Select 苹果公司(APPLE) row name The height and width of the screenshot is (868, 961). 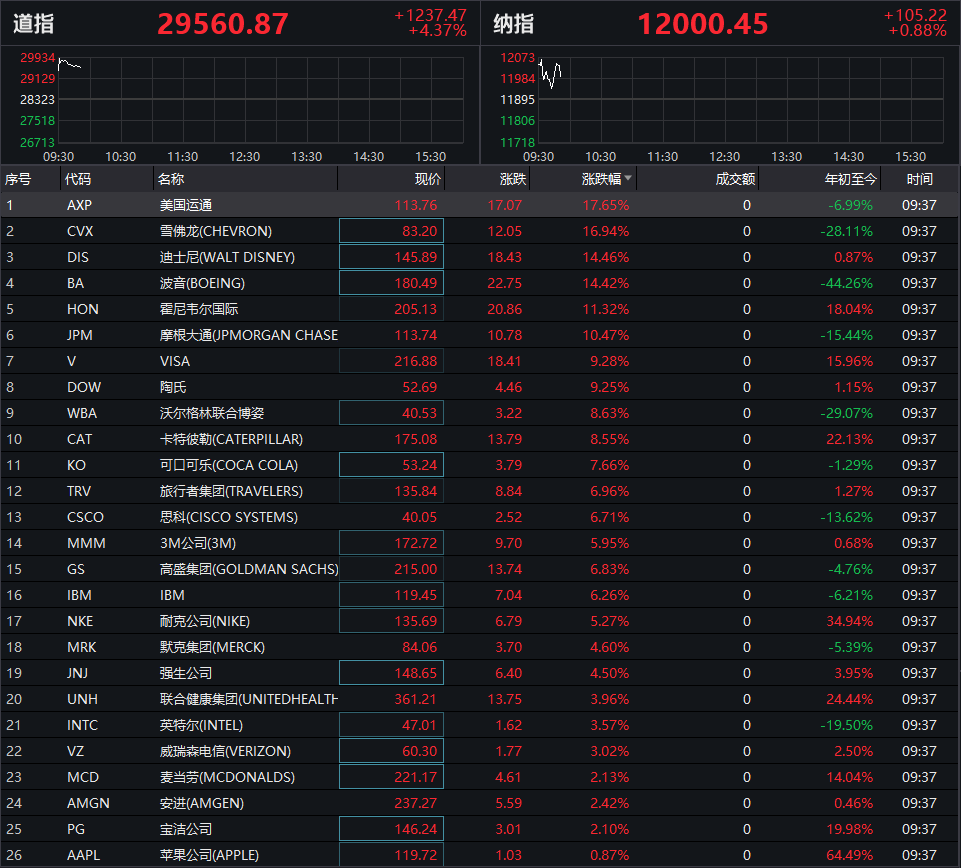click(x=209, y=855)
